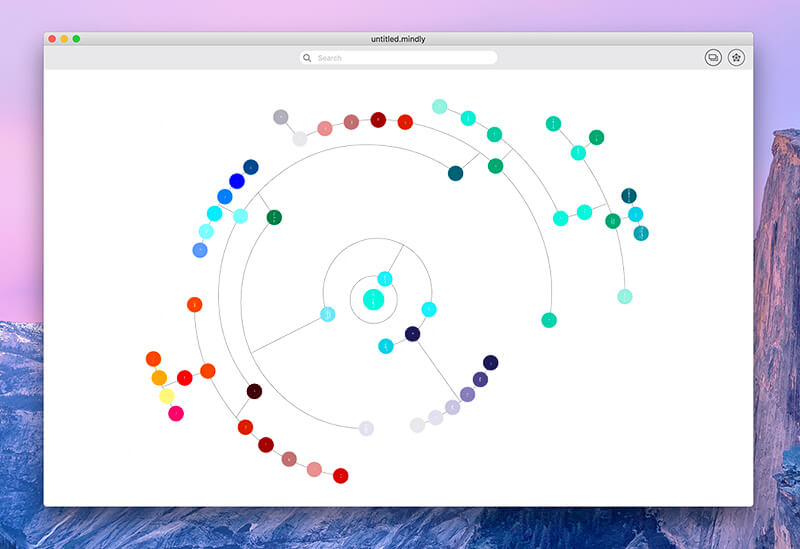The height and width of the screenshot is (549, 800).
Task: Click the magnifier icon in the search box
Action: pyautogui.click(x=307, y=58)
